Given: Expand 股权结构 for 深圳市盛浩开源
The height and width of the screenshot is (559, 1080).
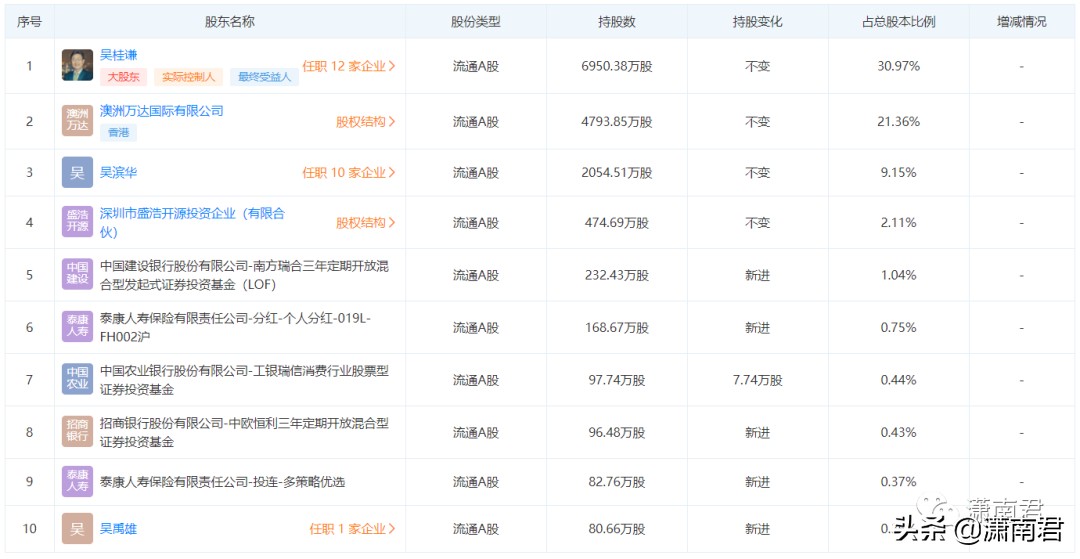Looking at the screenshot, I should pos(366,222).
